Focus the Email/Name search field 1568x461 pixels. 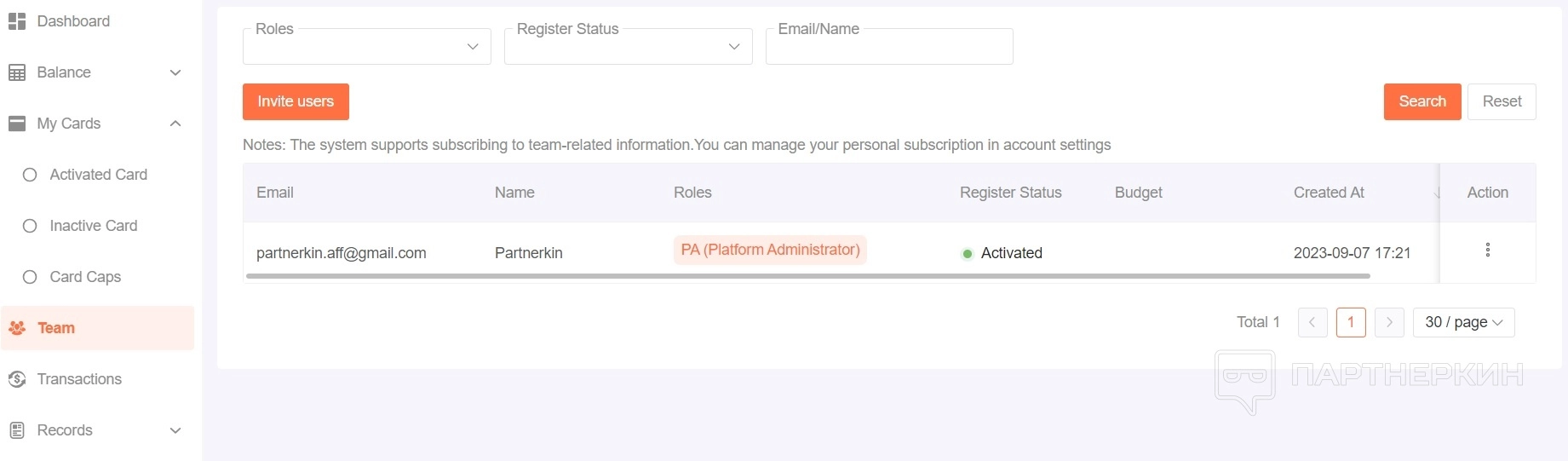click(889, 47)
